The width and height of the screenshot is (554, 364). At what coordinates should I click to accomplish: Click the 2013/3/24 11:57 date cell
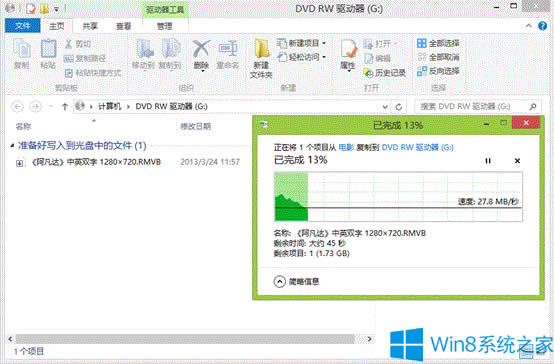(210, 162)
